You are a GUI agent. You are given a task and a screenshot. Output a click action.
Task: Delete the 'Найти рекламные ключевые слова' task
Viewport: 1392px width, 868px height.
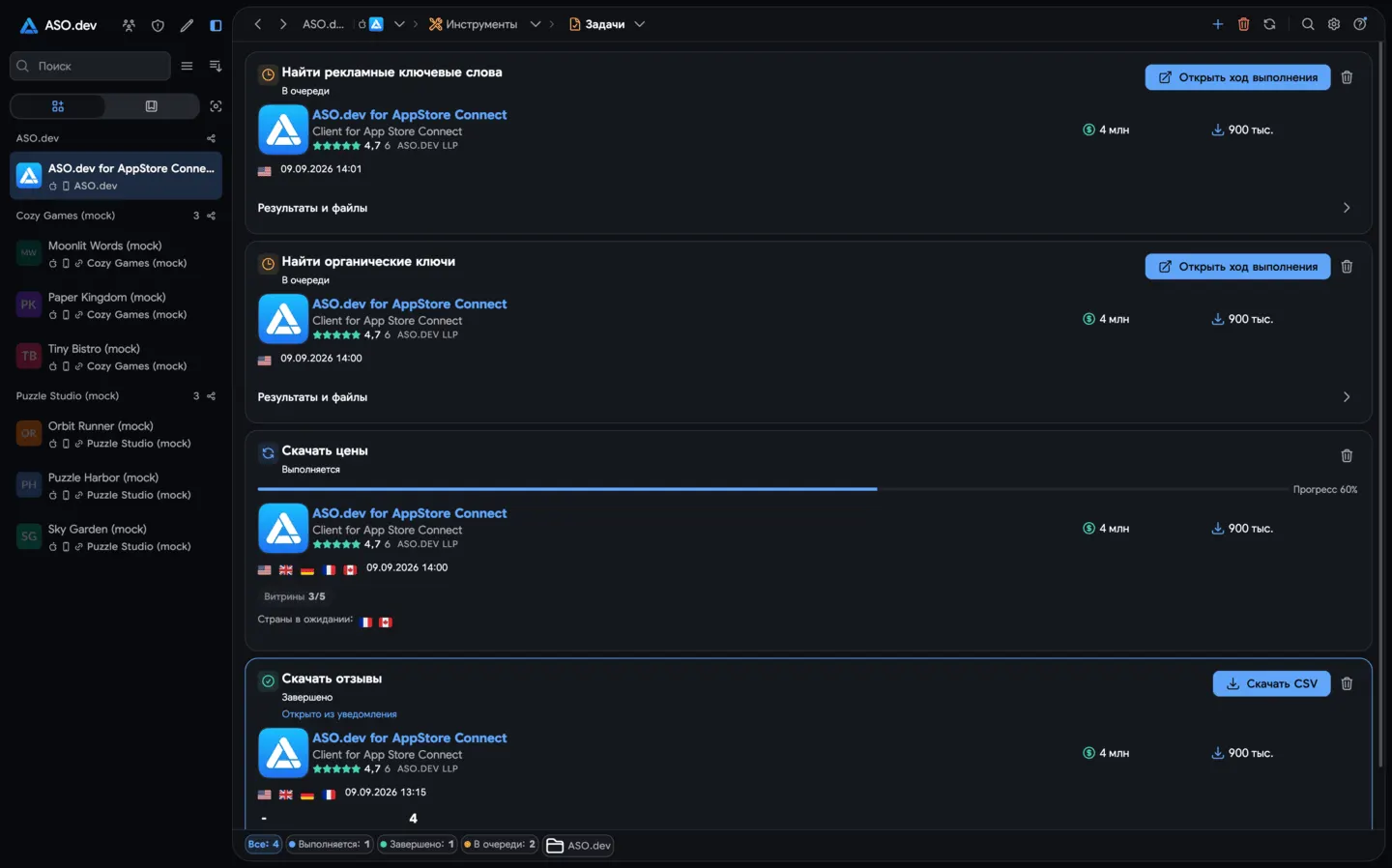(1347, 77)
